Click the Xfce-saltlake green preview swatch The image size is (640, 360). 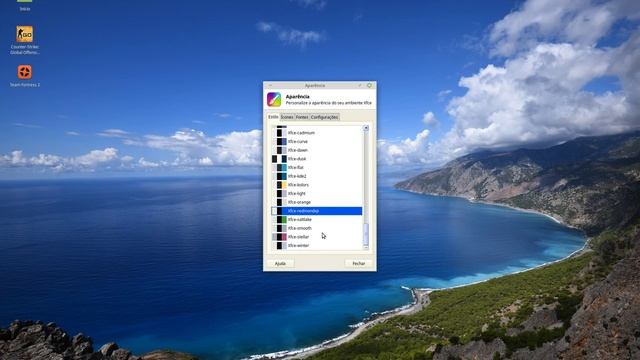[279, 220]
